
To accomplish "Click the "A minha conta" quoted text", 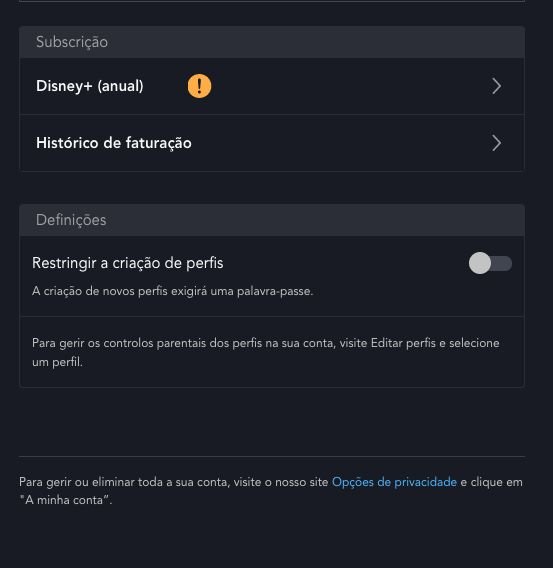I will (65, 500).
